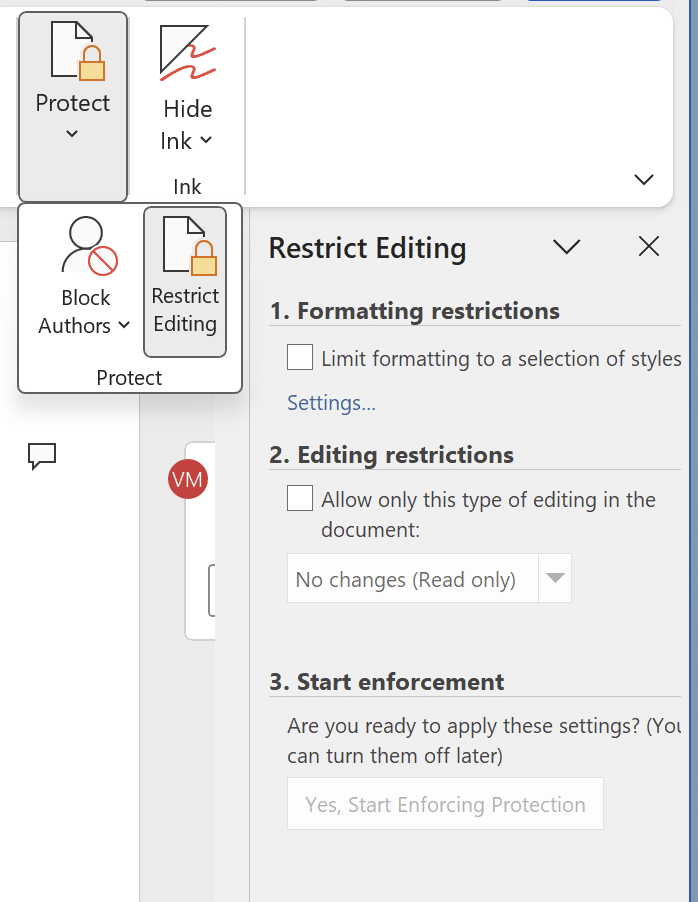Select the Block Authors icon
Image resolution: width=698 pixels, height=902 pixels.
[89, 246]
